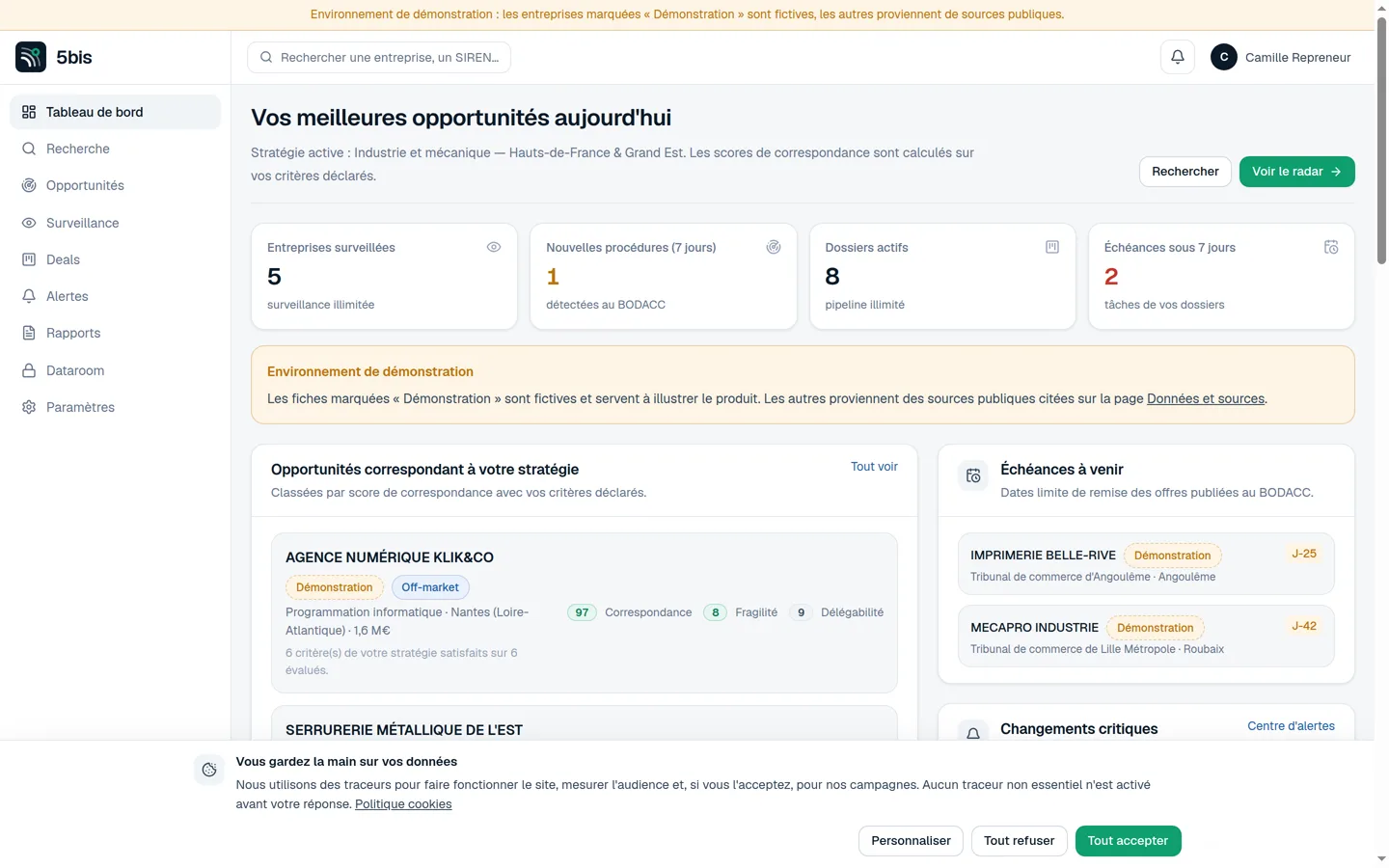Click the J-25 deadline badge

1304,554
